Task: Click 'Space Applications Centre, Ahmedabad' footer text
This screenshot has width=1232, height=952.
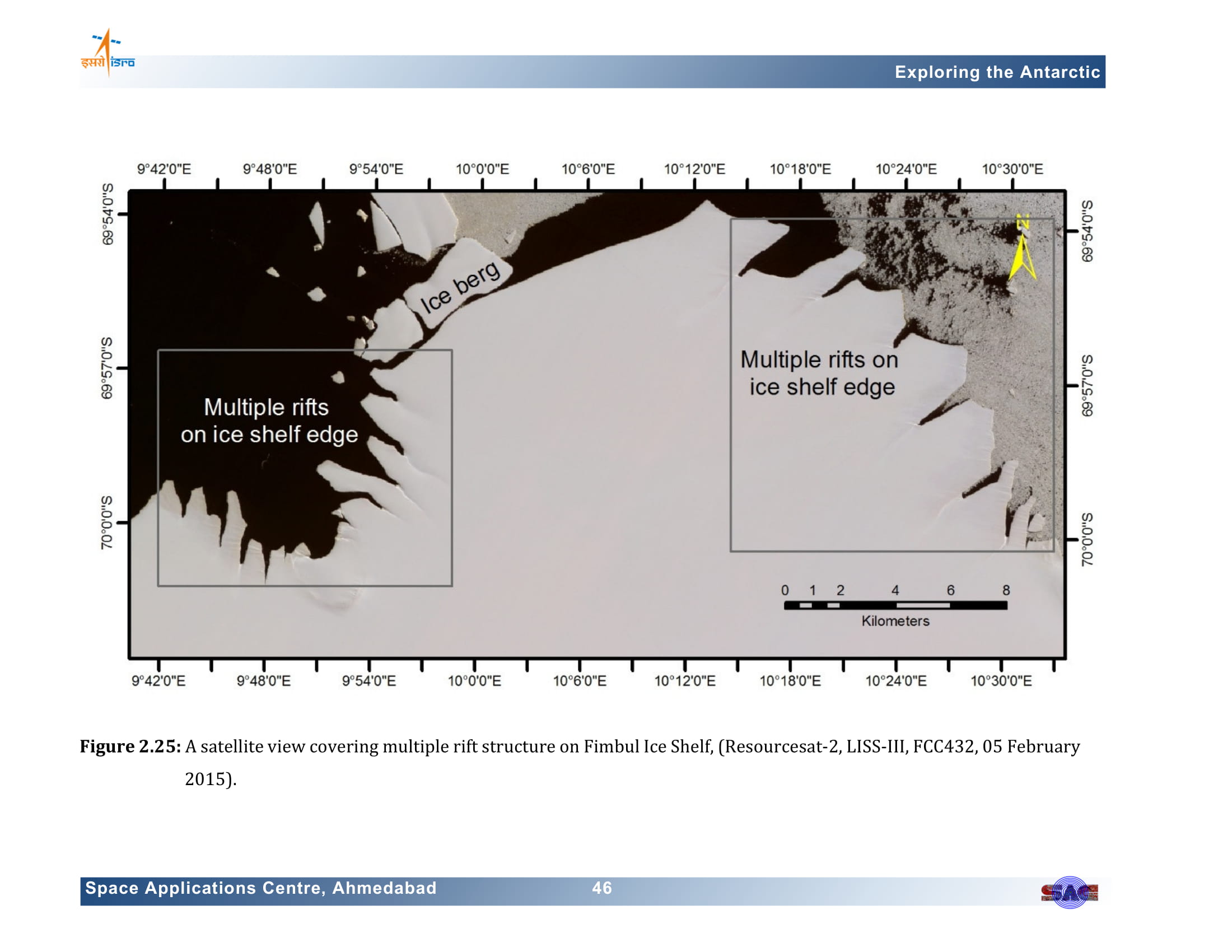Action: 260,888
